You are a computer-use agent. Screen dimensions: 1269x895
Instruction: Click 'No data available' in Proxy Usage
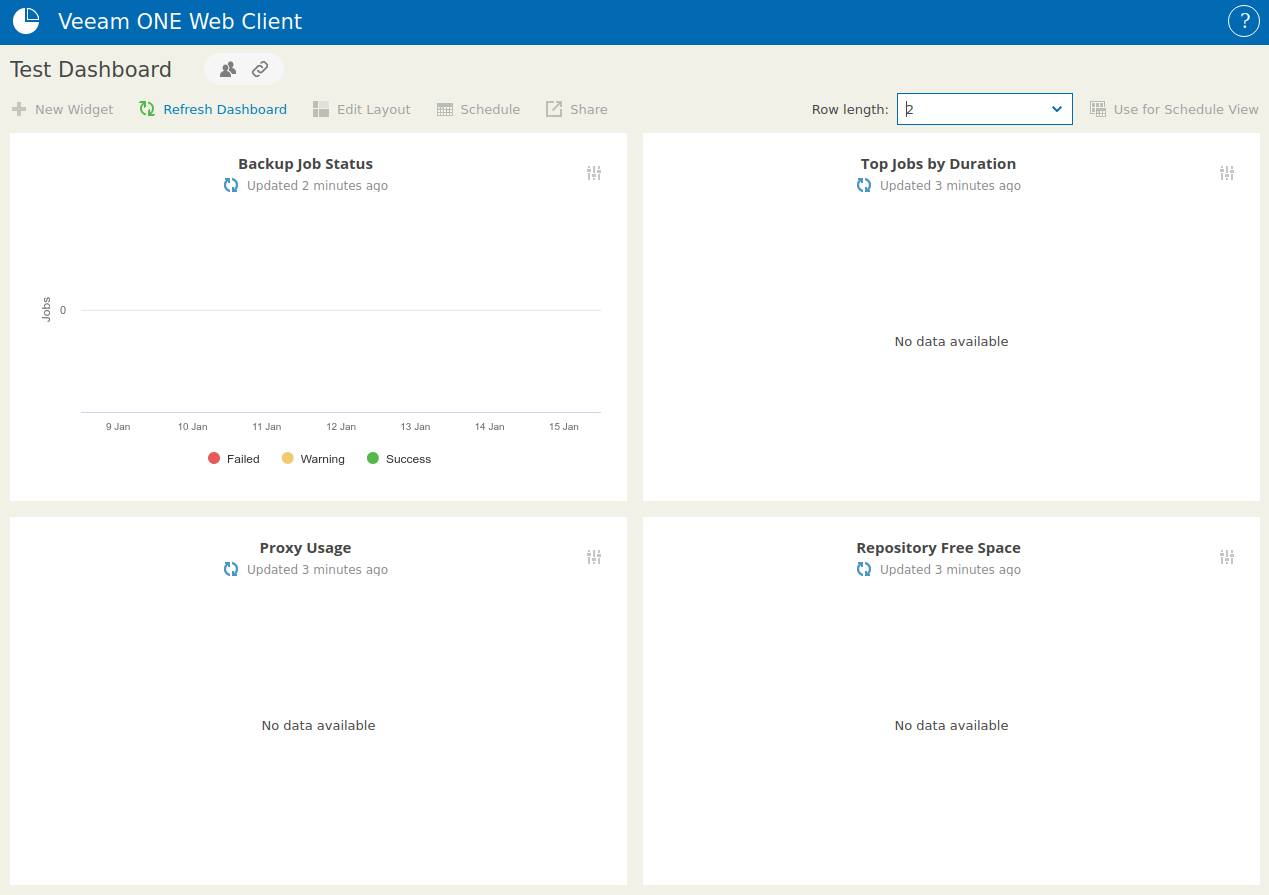318,725
